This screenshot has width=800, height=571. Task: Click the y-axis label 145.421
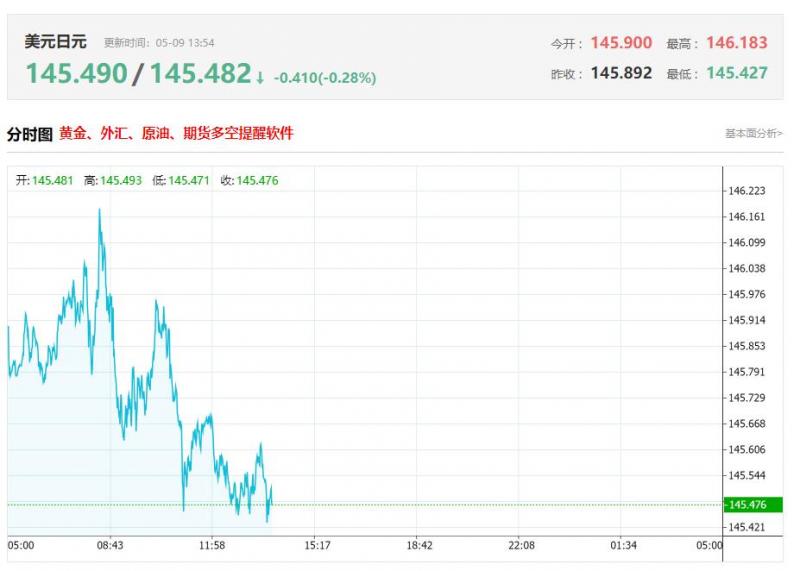point(746,527)
